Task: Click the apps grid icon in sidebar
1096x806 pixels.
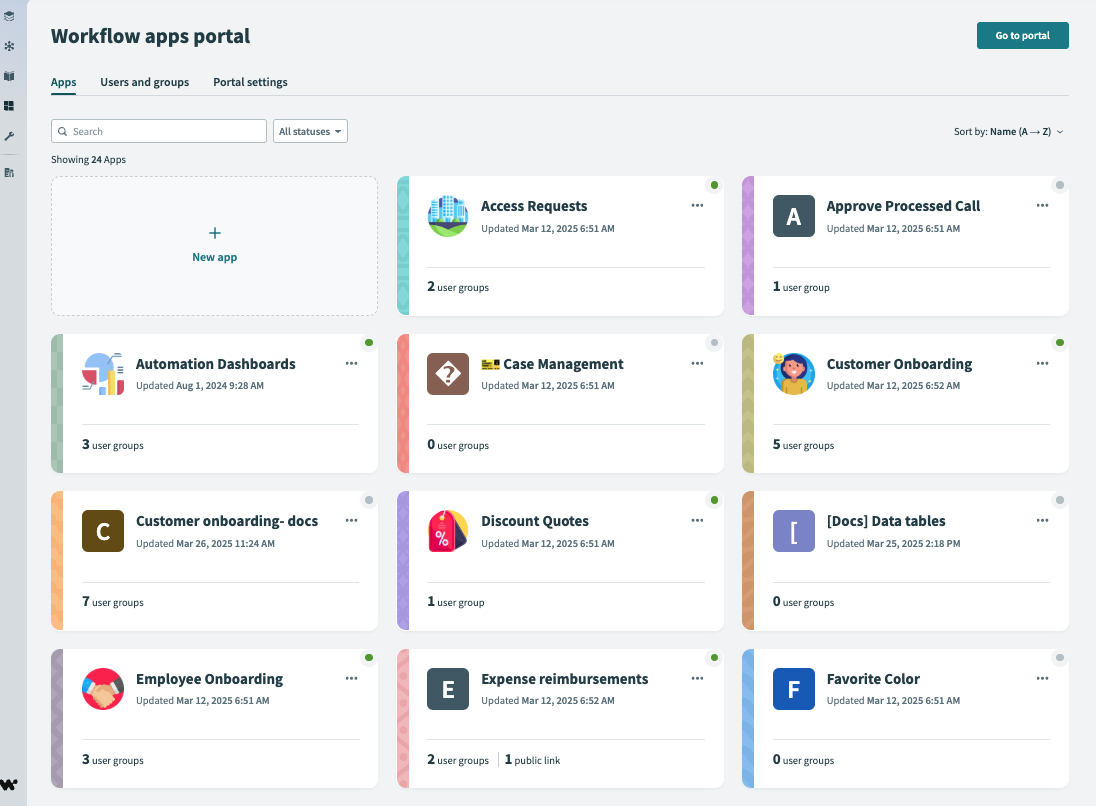Action: (10, 105)
